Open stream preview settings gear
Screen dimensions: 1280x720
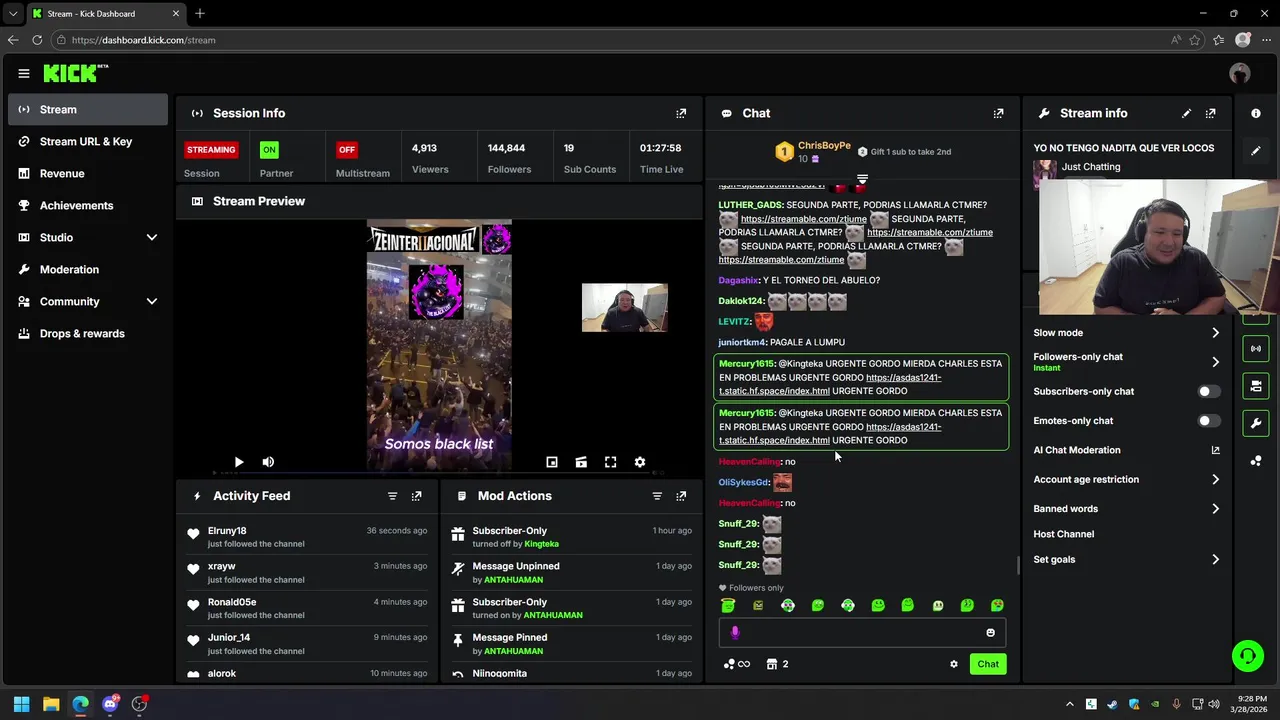(x=640, y=462)
